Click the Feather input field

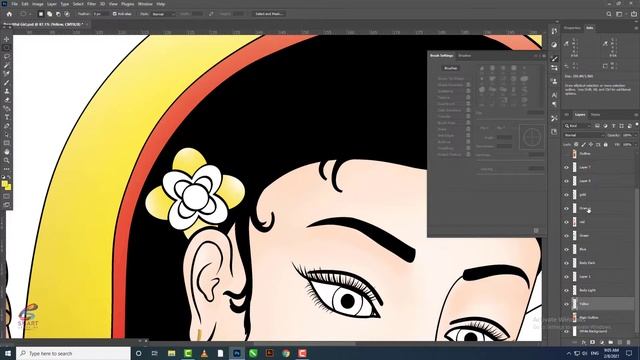point(101,14)
